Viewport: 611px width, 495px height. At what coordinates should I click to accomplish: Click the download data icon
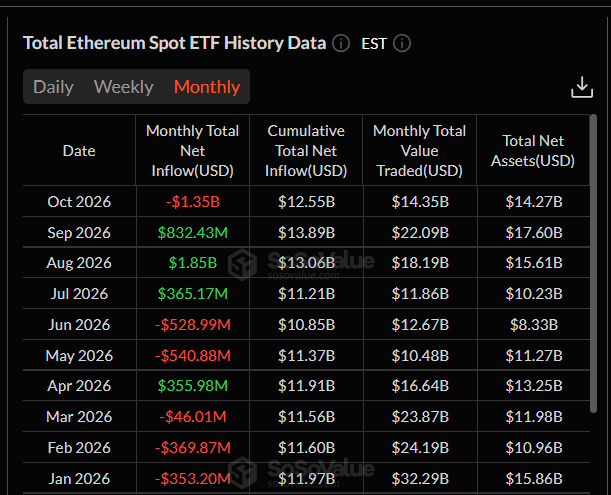[x=582, y=87]
